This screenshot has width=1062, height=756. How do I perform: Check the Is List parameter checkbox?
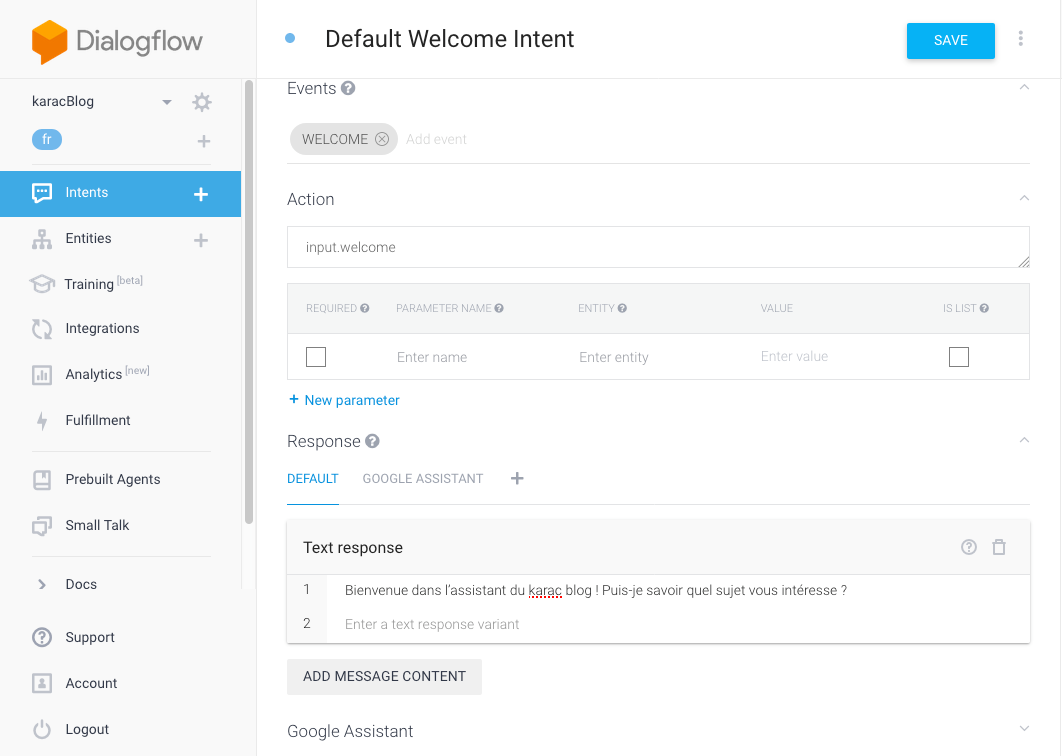point(959,357)
